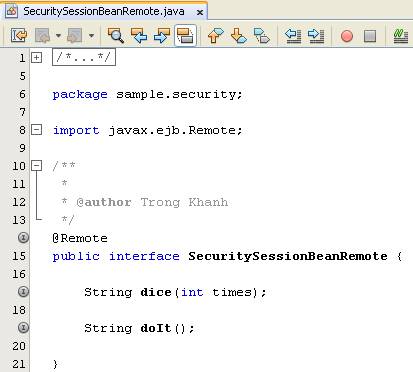Collapse the import block at line 8
413x372 pixels.
(x=36, y=130)
